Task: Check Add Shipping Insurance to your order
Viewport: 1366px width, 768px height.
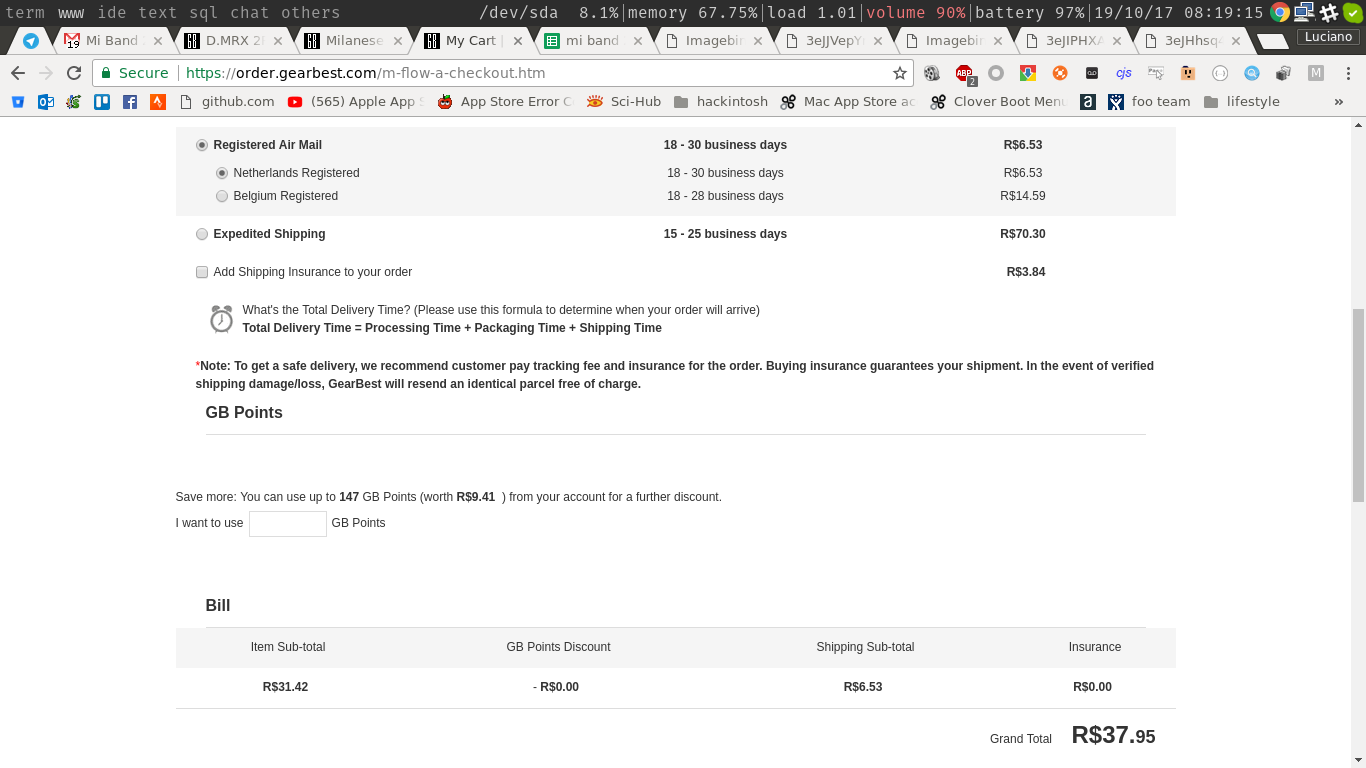Action: click(202, 272)
